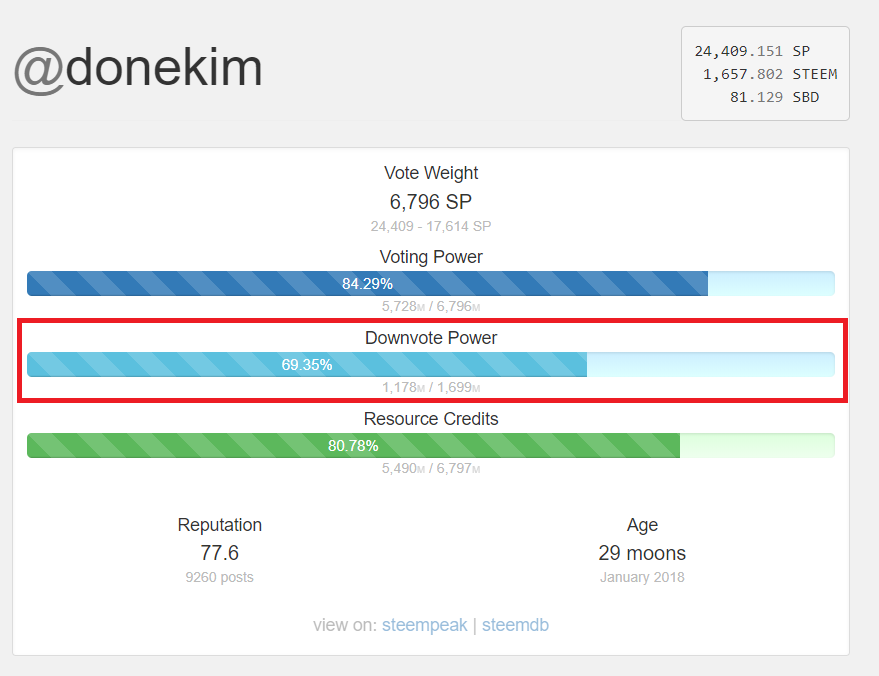Click the Downvote Power progress bar
Screen dimensions: 879x676
click(430, 365)
